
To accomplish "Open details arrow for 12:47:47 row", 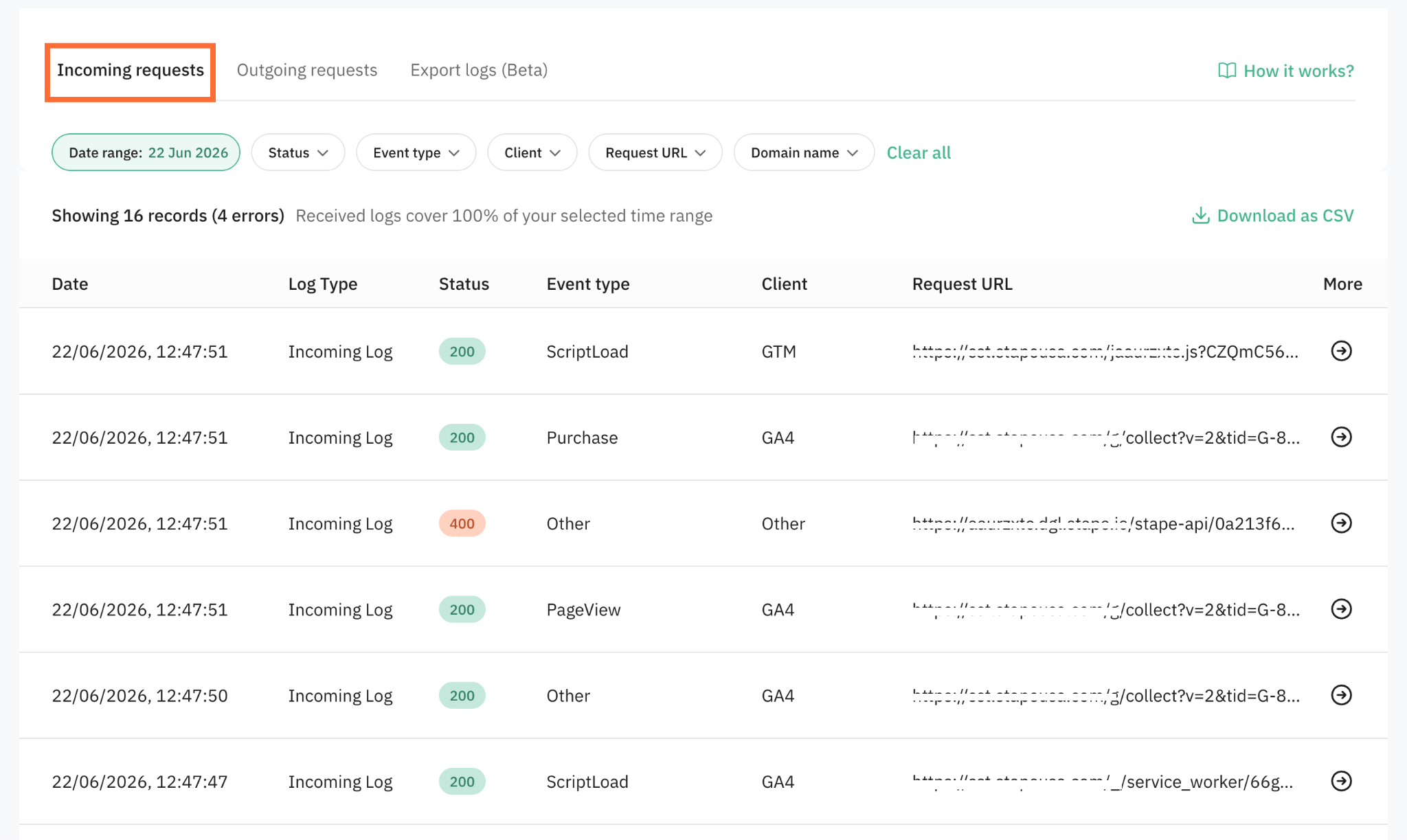I will (x=1341, y=781).
